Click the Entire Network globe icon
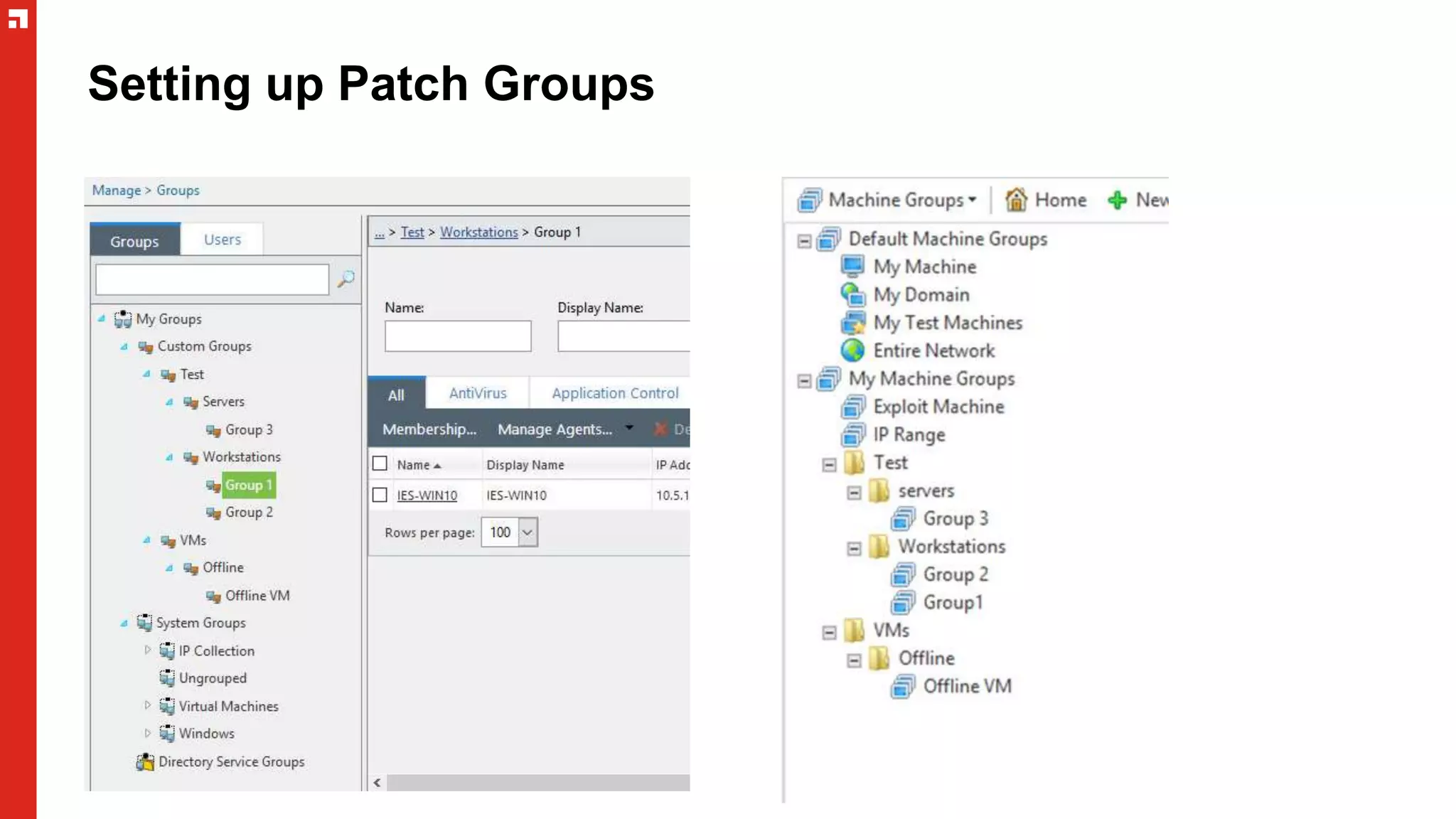Viewport: 1456px width, 819px height. click(x=852, y=350)
